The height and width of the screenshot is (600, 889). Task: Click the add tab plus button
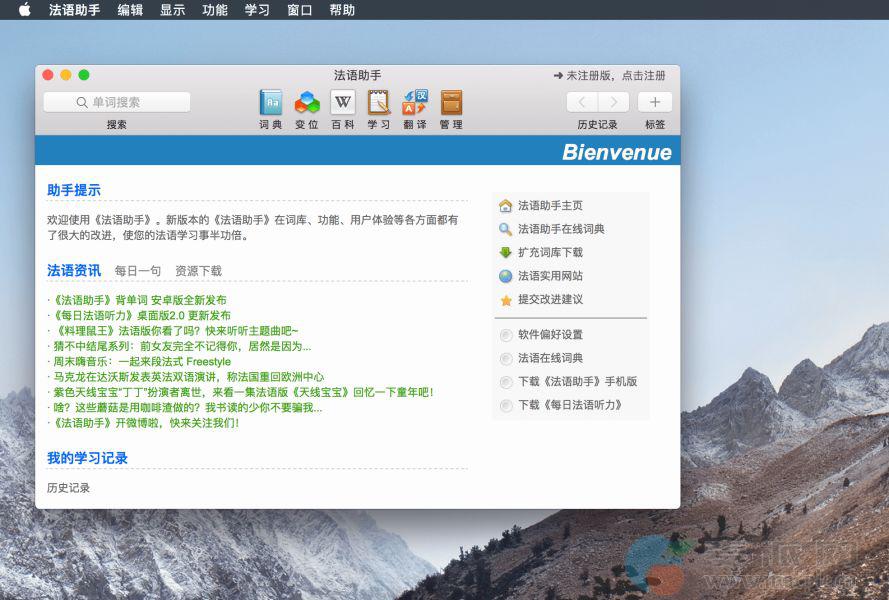point(655,102)
